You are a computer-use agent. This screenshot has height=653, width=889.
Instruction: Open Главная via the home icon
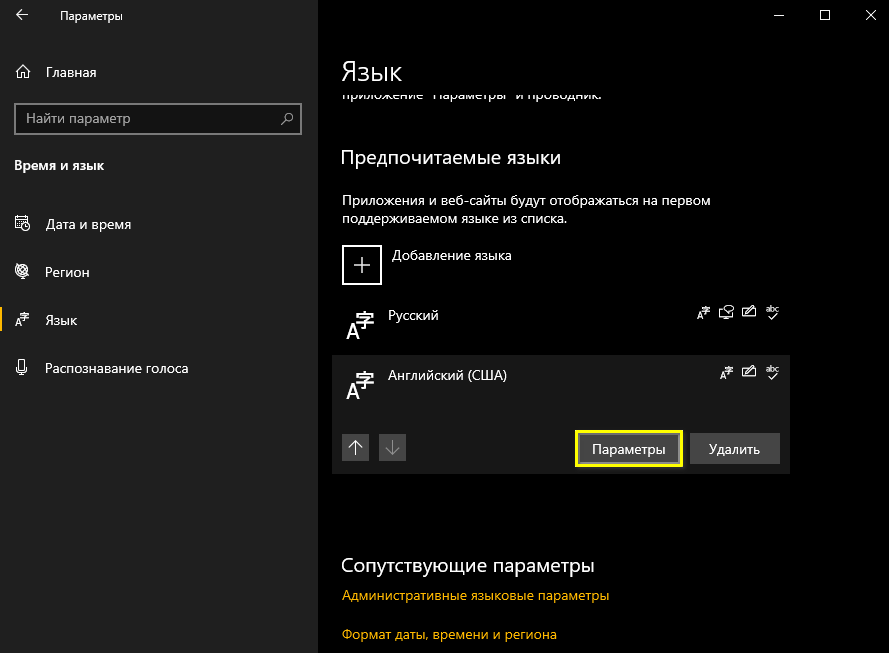(x=22, y=72)
